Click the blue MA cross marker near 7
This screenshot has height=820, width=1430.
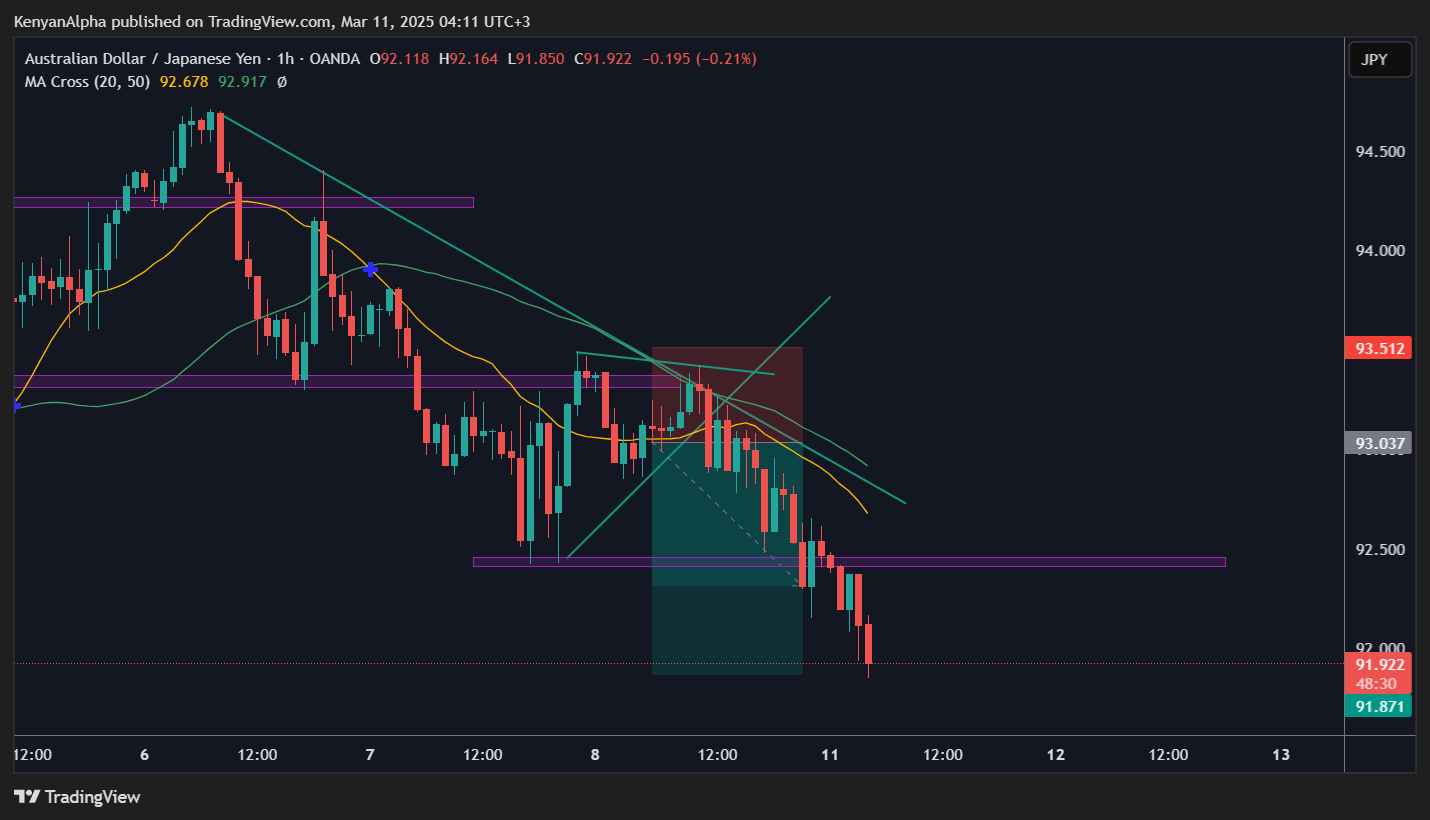pyautogui.click(x=370, y=269)
